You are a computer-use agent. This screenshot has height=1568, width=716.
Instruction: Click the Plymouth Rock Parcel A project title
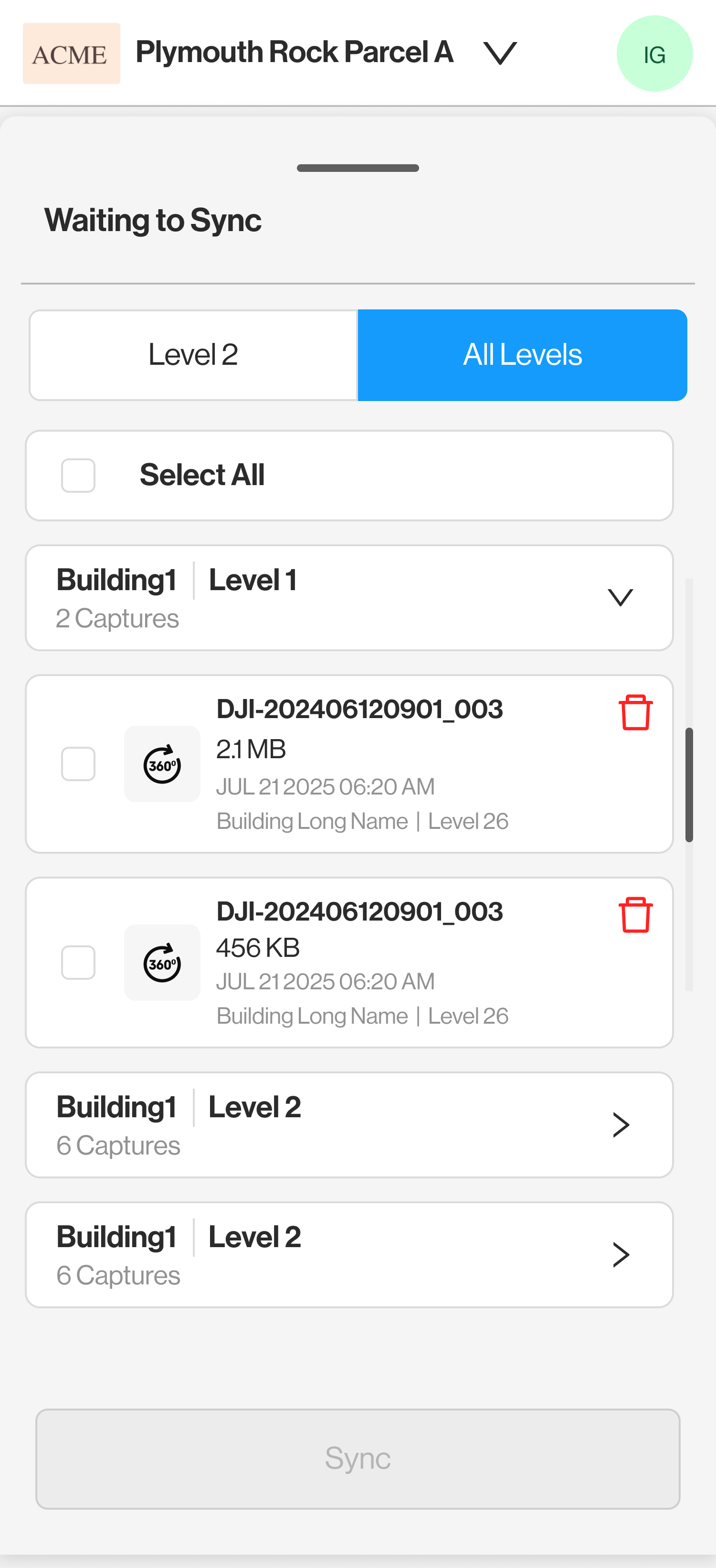click(295, 53)
